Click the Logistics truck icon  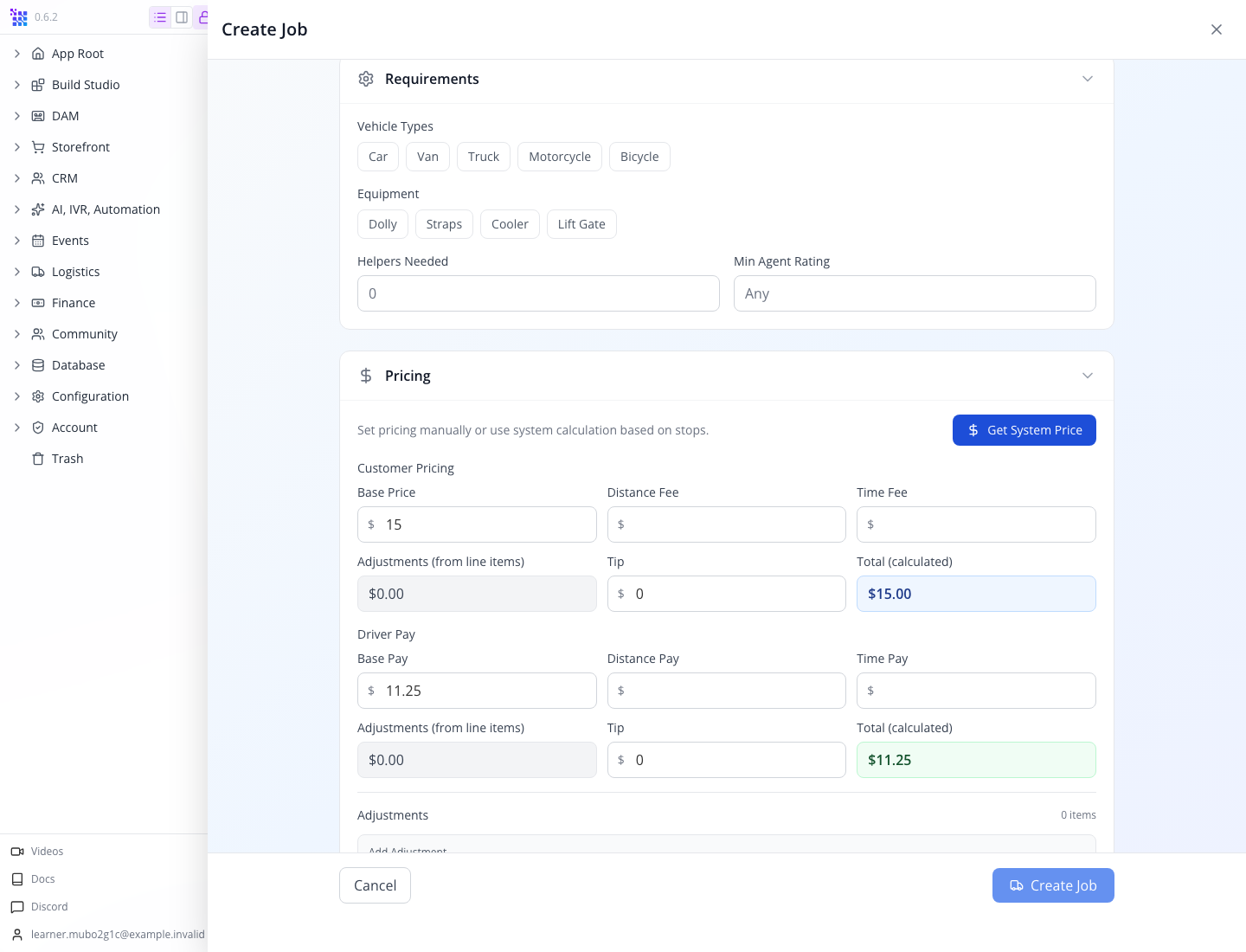point(38,272)
